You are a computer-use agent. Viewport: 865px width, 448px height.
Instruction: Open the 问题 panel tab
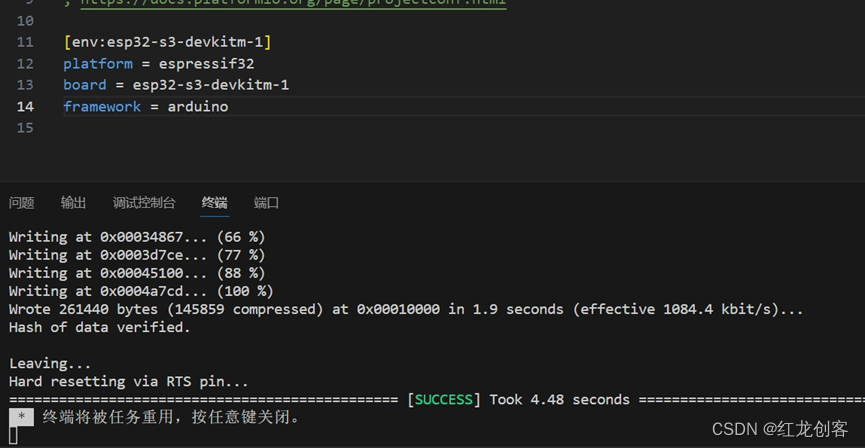22,203
